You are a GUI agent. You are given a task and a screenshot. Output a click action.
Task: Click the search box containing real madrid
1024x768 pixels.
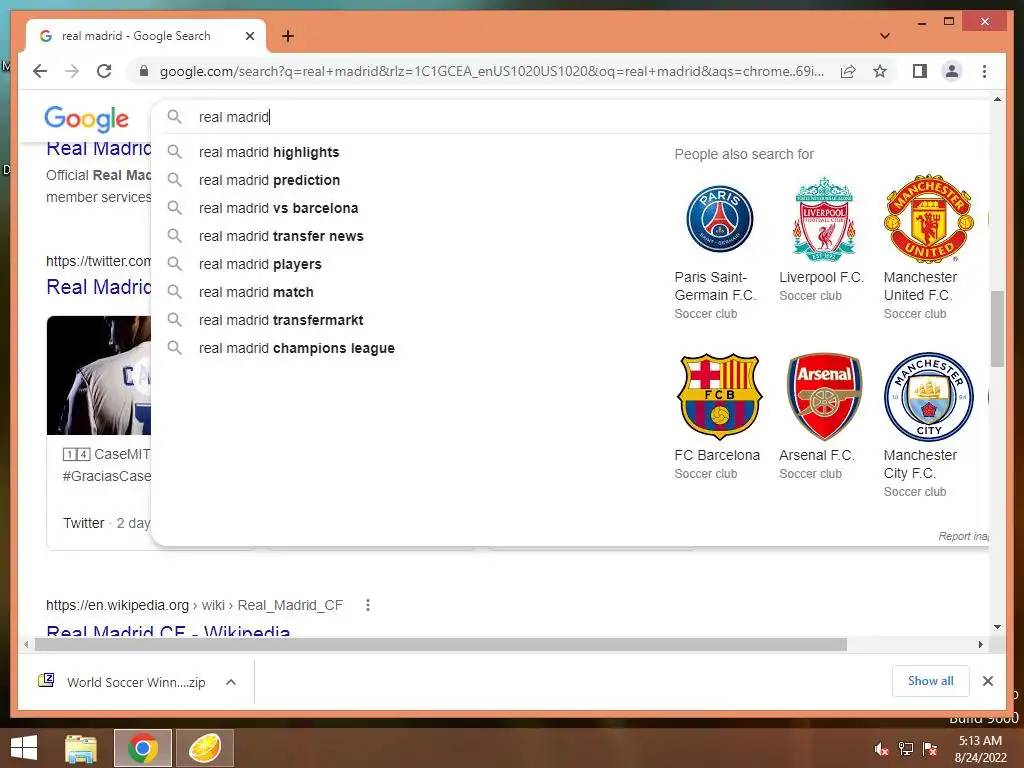(568, 117)
